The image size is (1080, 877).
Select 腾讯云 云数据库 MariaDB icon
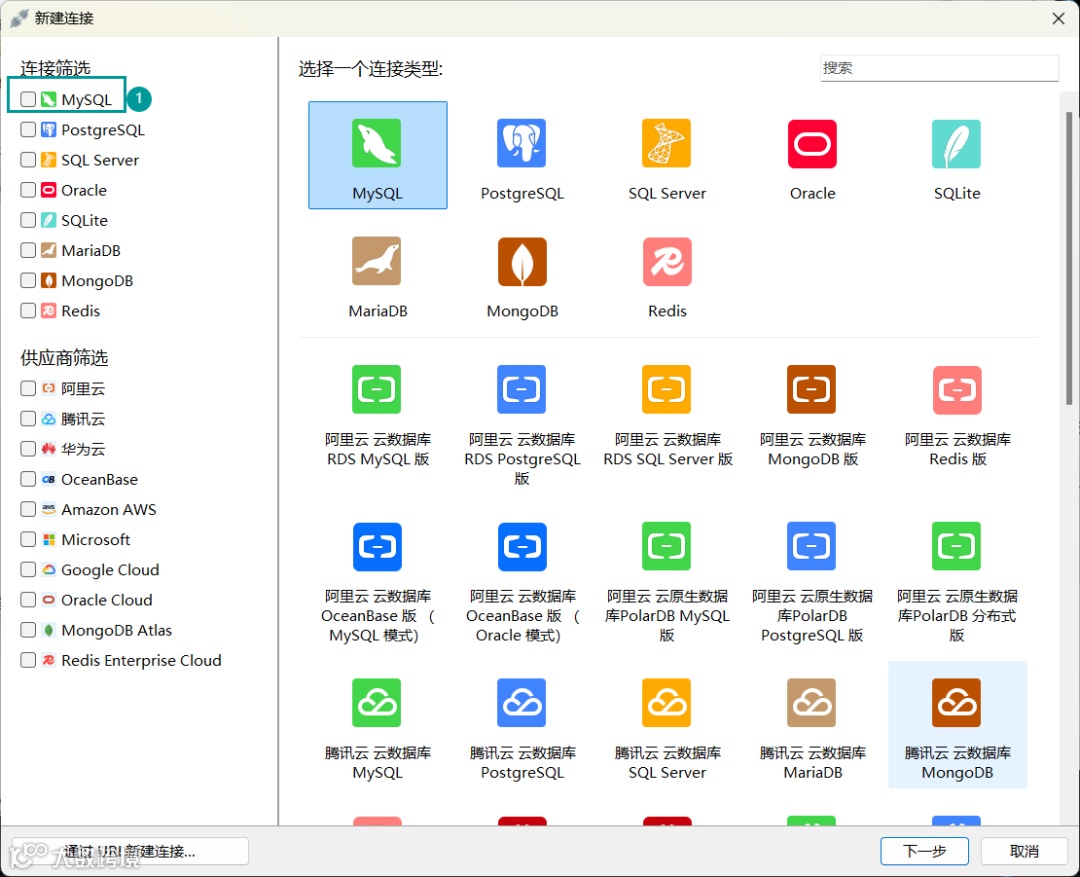811,703
